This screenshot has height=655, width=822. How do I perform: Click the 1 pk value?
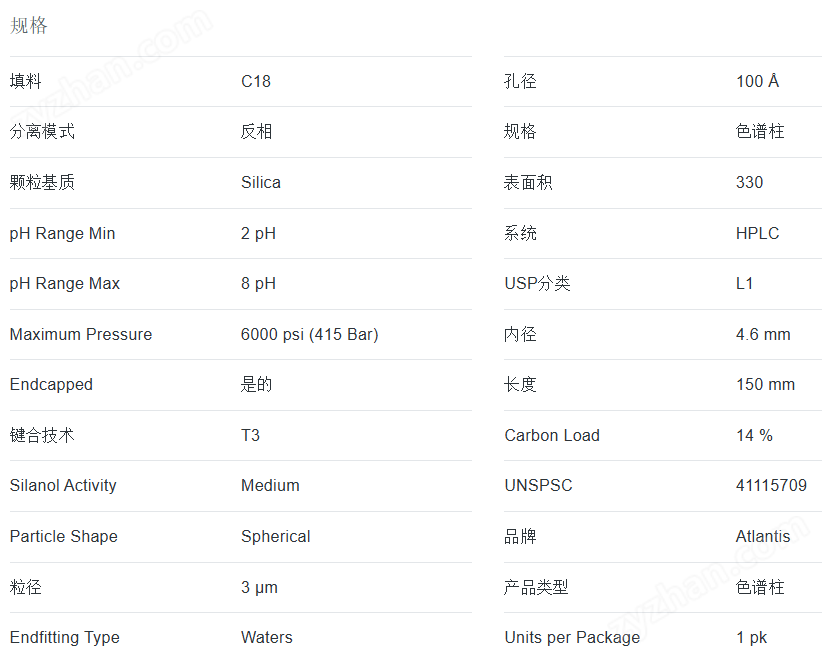pyautogui.click(x=751, y=637)
